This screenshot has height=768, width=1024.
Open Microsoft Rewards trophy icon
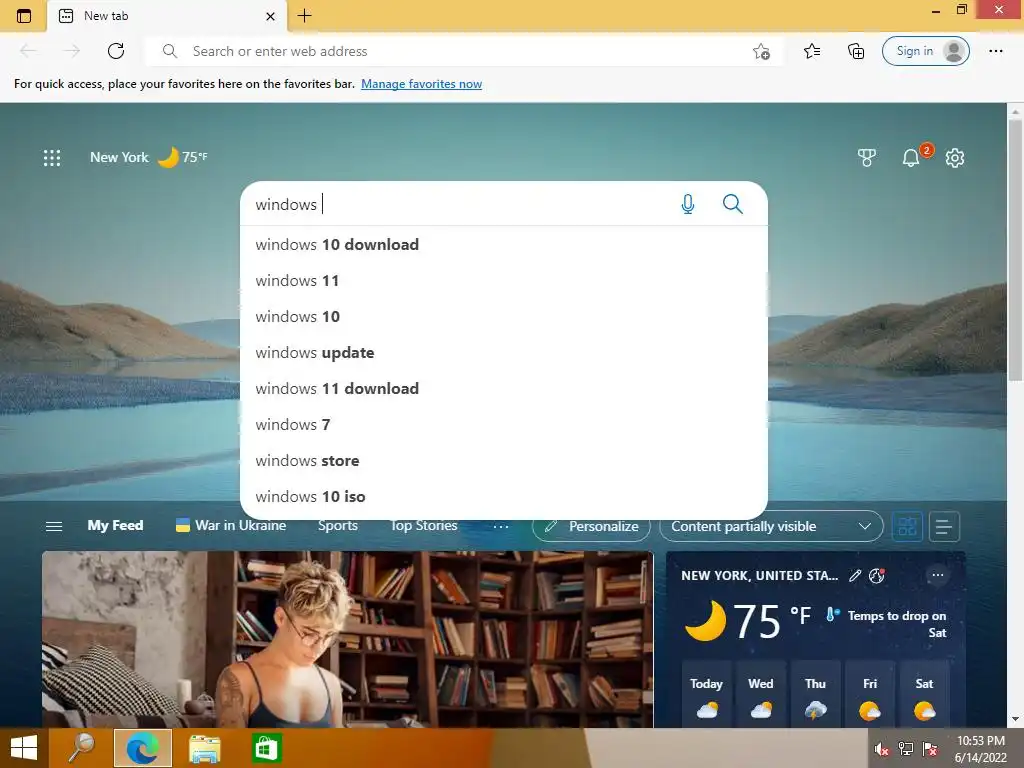pyautogui.click(x=867, y=157)
